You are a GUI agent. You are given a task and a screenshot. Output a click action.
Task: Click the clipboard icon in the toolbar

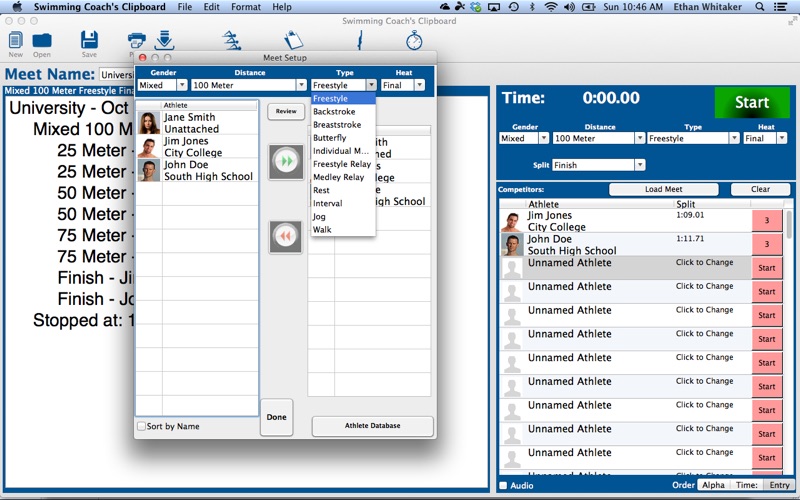pyautogui.click(x=293, y=41)
